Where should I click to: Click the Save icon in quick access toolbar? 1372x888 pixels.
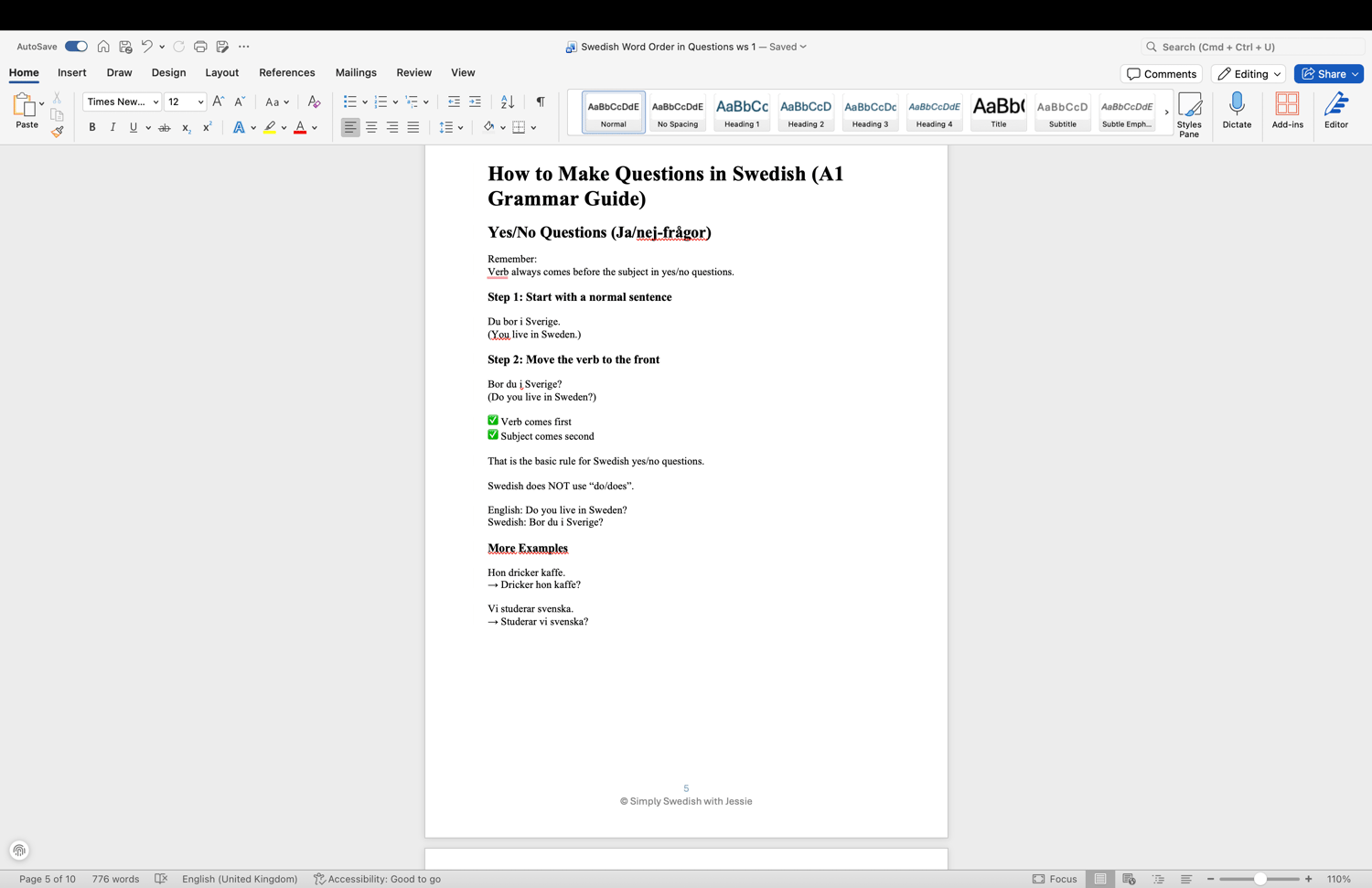[125, 47]
